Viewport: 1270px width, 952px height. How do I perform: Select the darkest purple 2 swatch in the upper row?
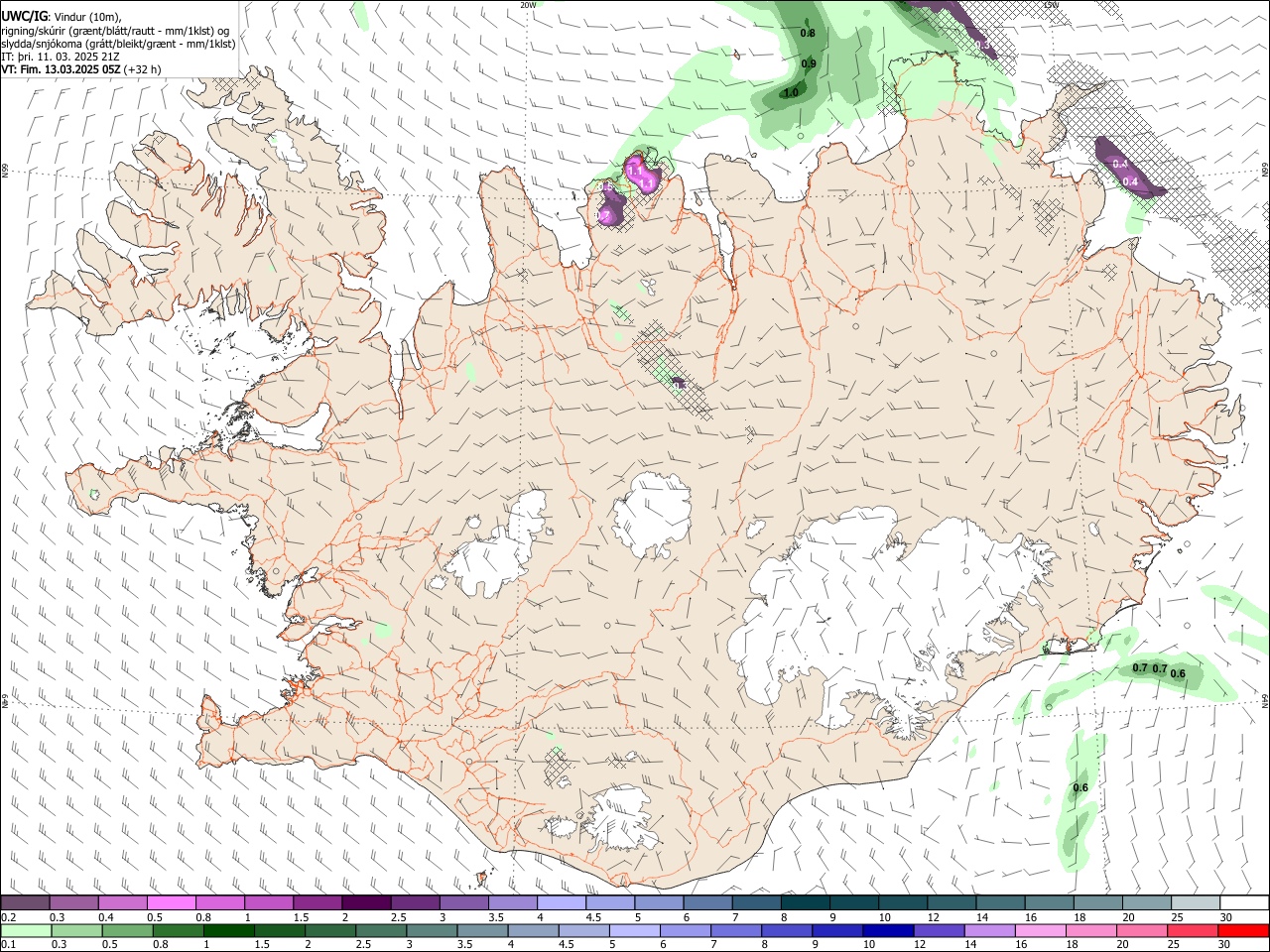[366, 903]
